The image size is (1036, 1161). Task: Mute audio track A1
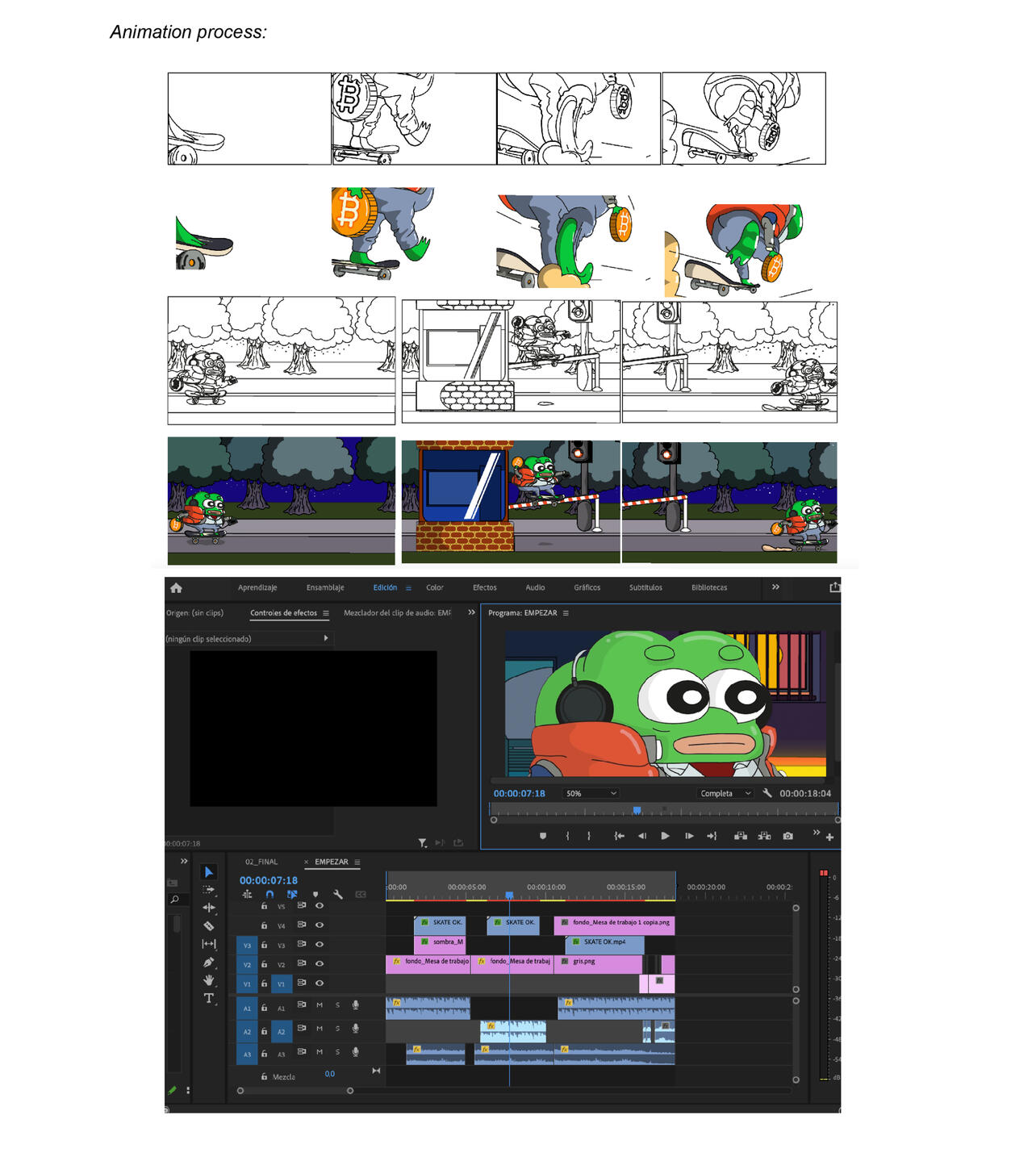pos(320,1005)
